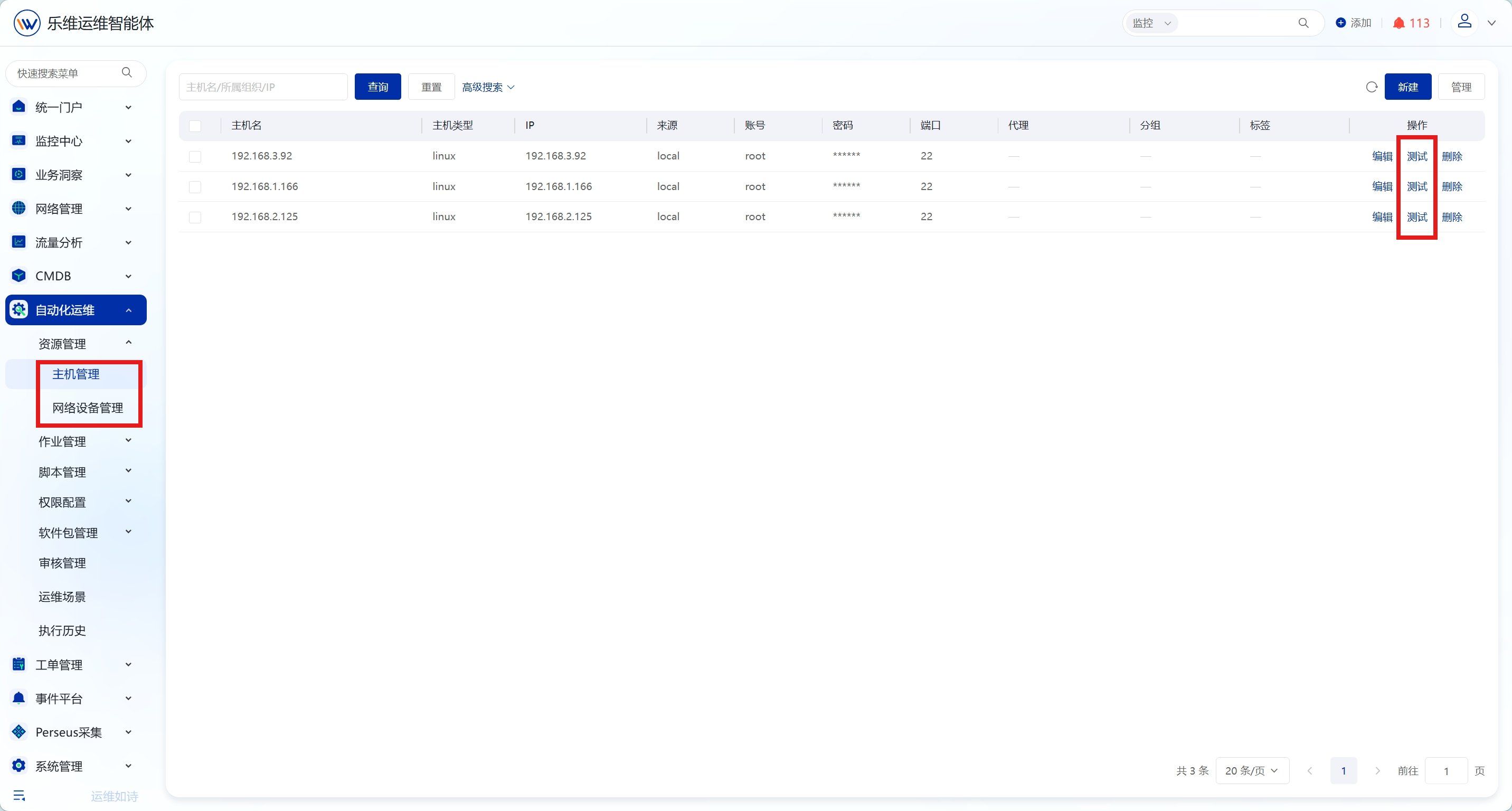The width and height of the screenshot is (1512, 811).
Task: Open 审核管理 menu item
Action: tap(62, 563)
